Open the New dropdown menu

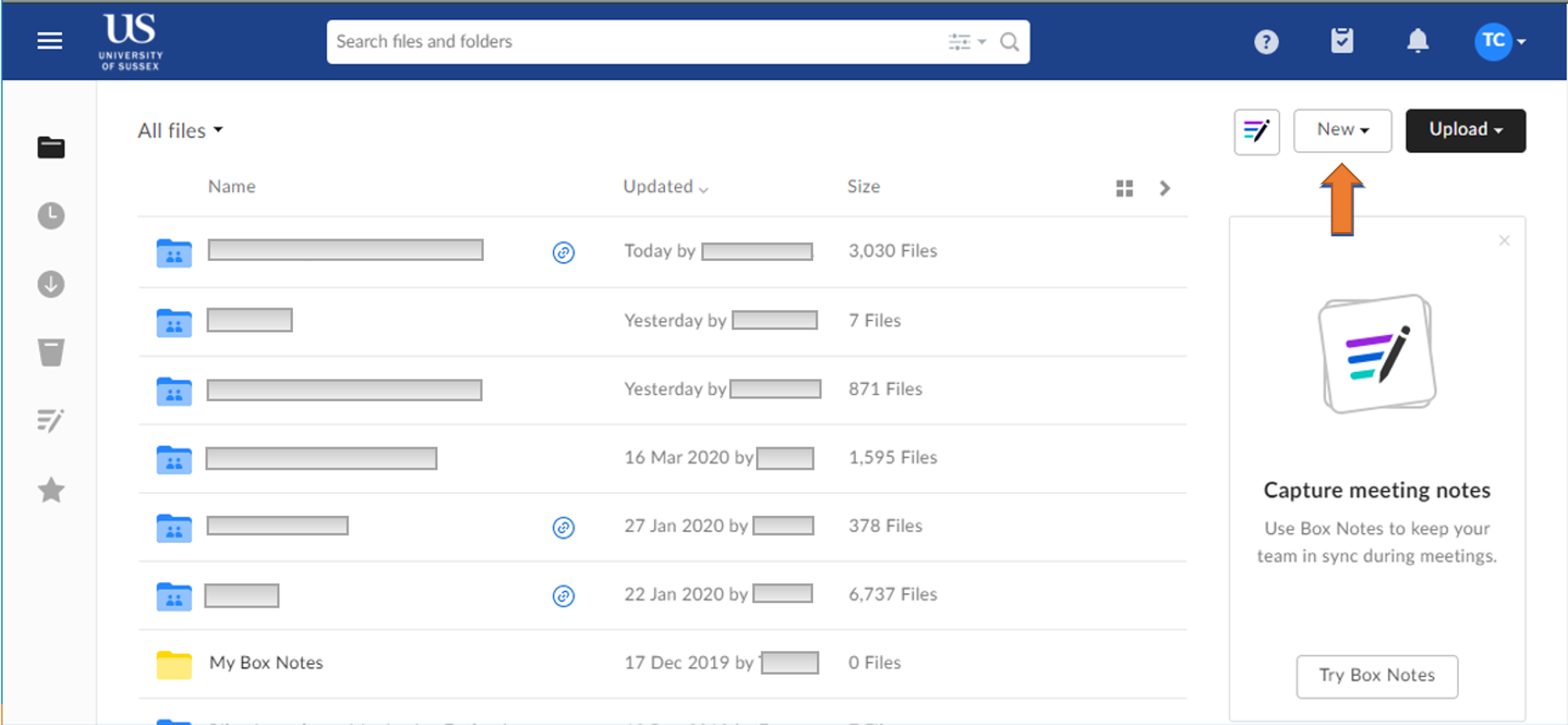pos(1342,130)
